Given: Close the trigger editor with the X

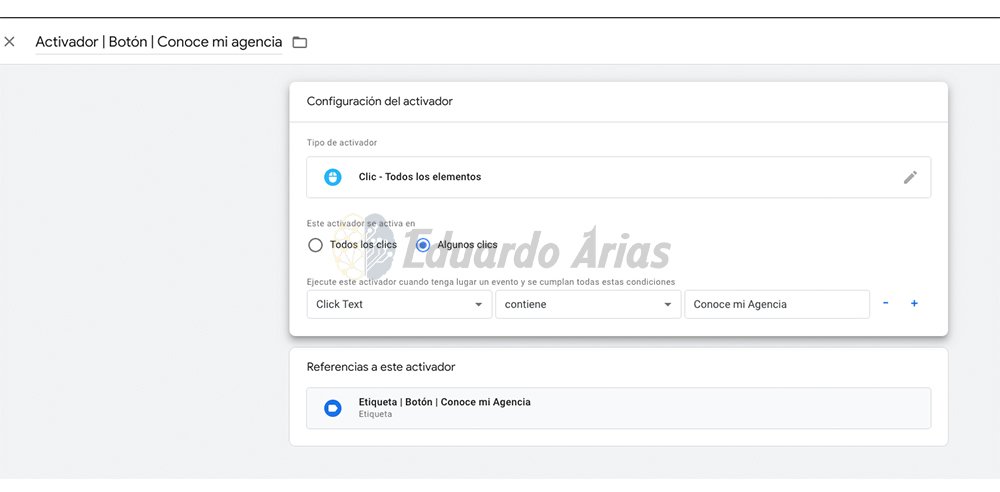Looking at the screenshot, I should (10, 42).
